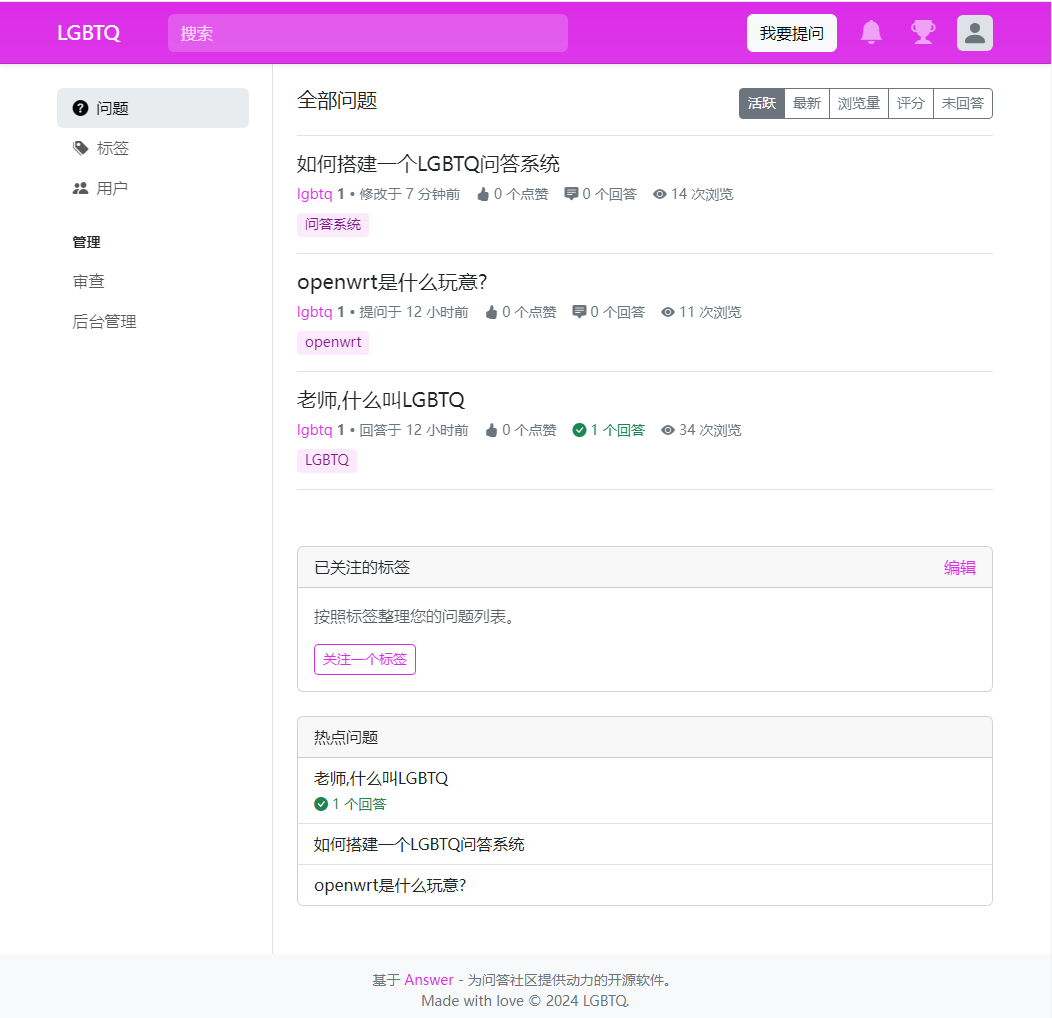Image resolution: width=1052 pixels, height=1018 pixels.
Task: Open the openwrt tag badge
Action: coord(333,343)
